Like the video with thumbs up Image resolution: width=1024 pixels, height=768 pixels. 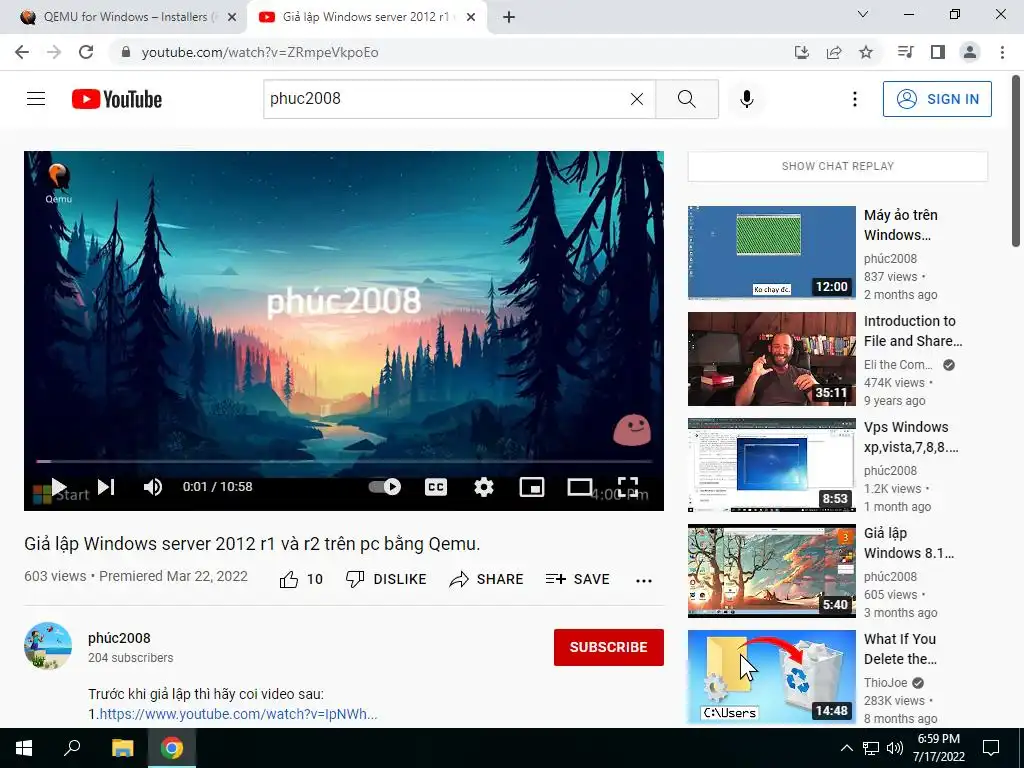301,579
